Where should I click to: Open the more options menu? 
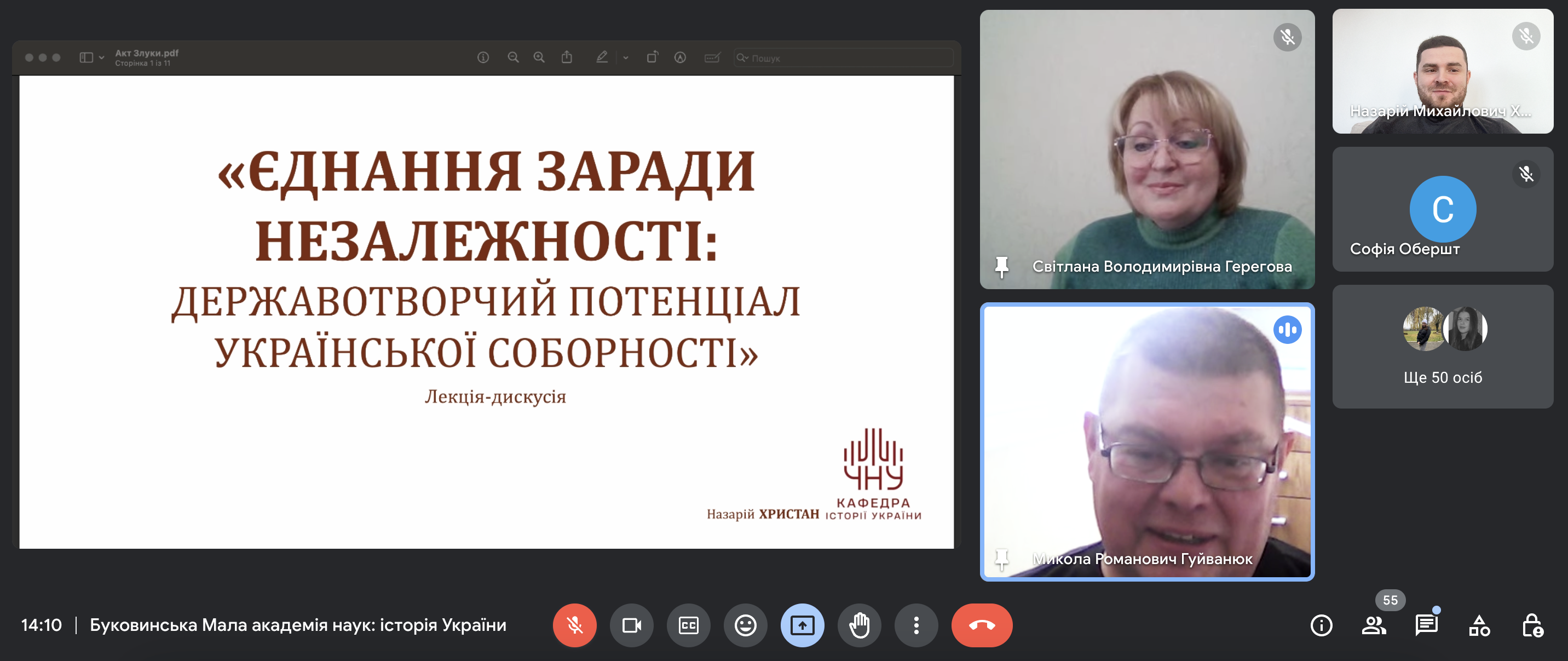coord(916,625)
